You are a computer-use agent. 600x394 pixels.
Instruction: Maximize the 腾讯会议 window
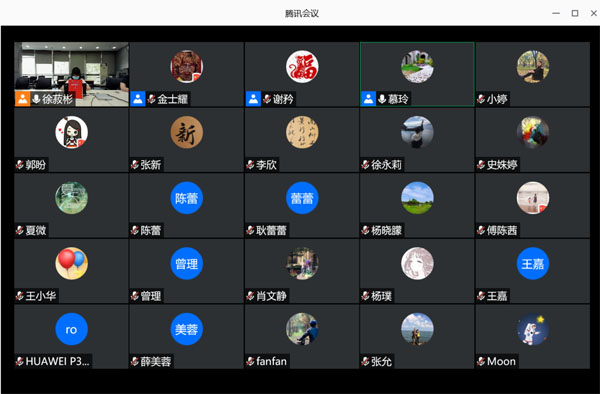coord(575,13)
